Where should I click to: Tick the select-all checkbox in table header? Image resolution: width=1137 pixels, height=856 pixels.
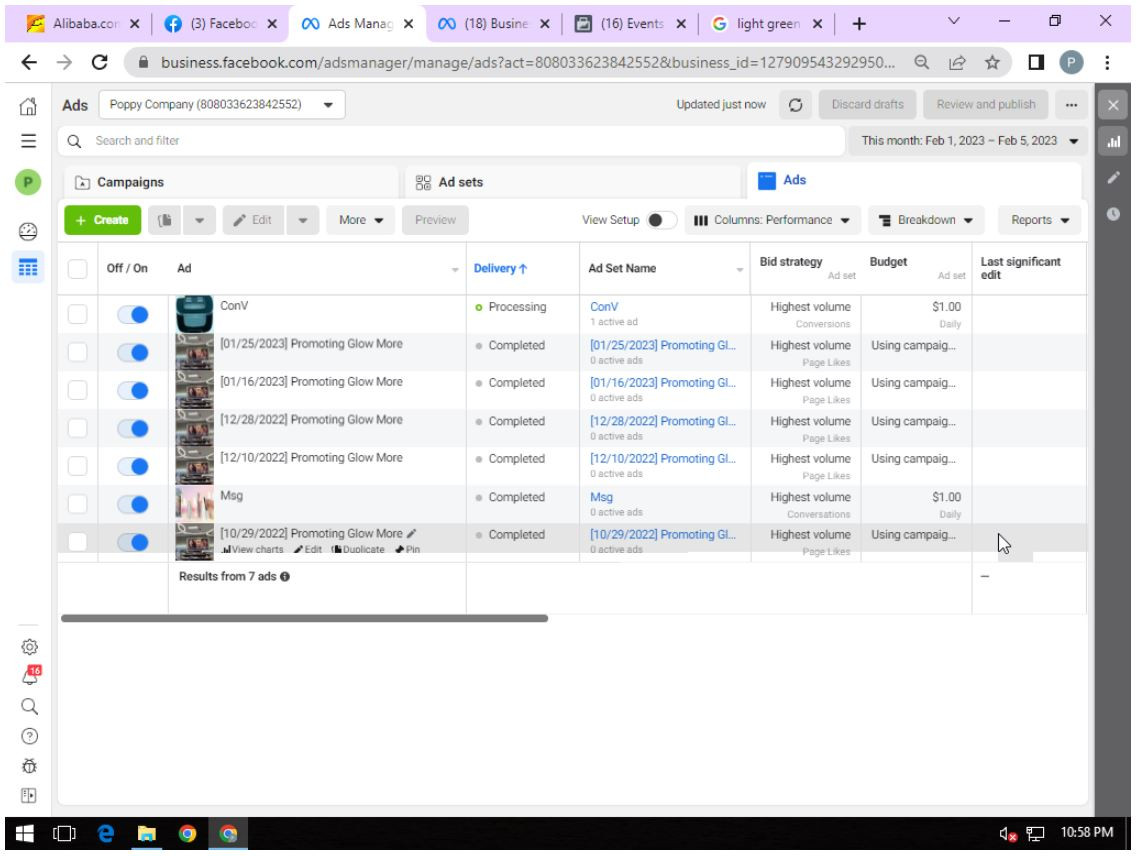(77, 268)
